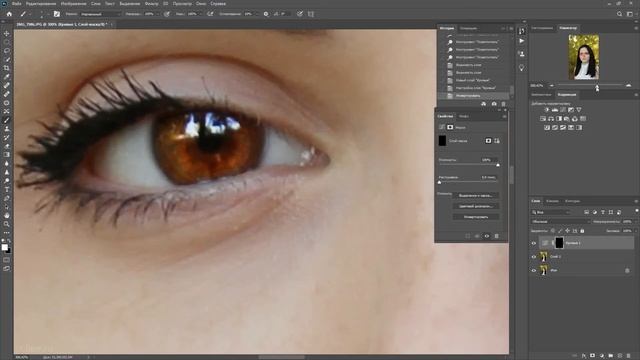Select the Lasso tool

7,51
